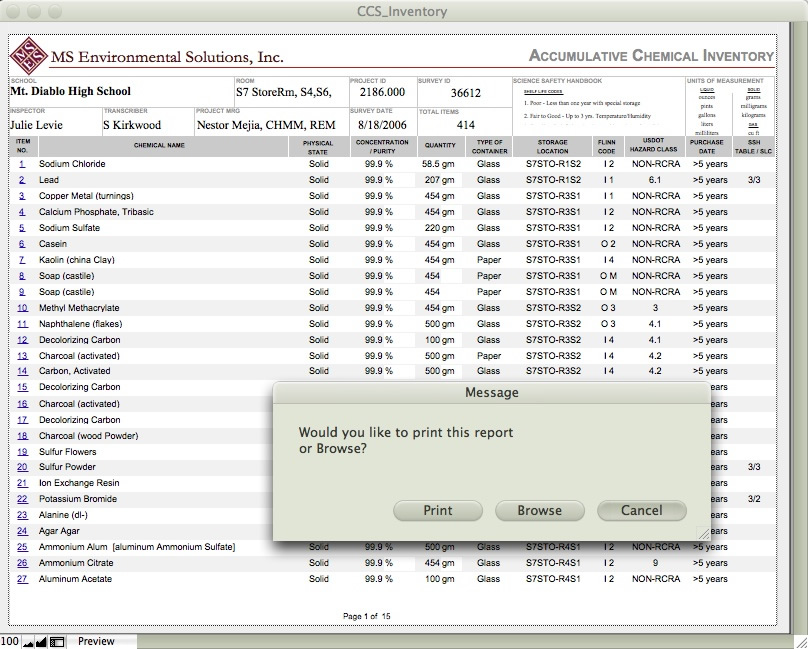Click the Print button in Message dialog
Screen dimensions: 808x649
pos(437,510)
